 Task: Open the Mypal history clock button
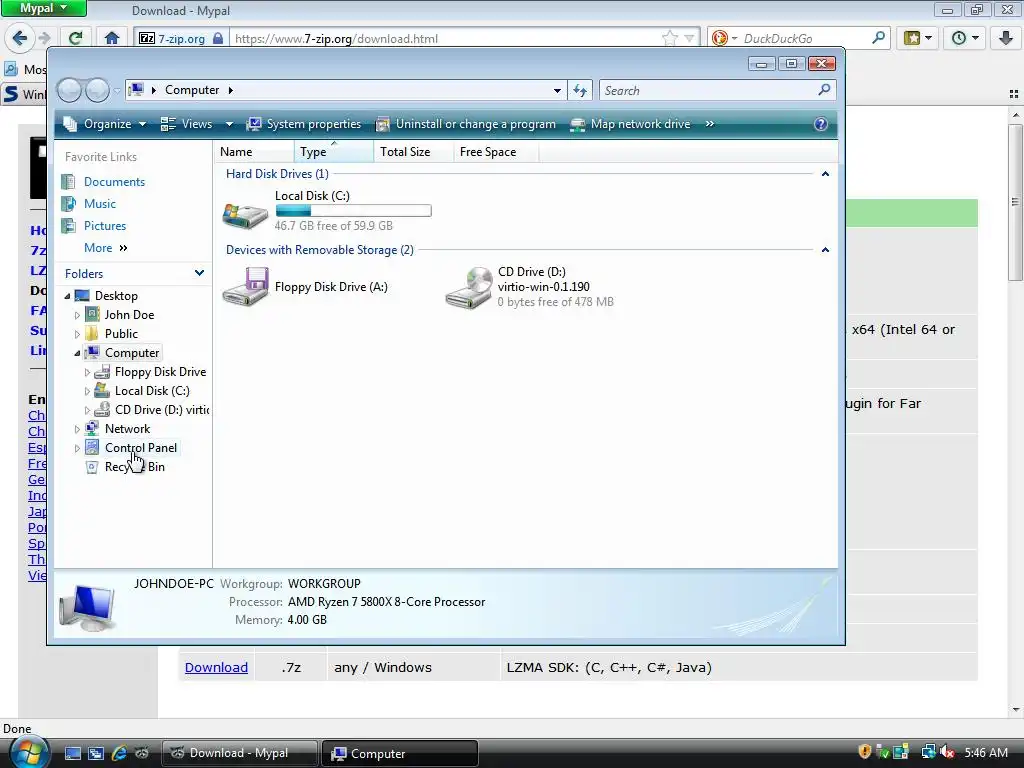pyautogui.click(x=965, y=38)
